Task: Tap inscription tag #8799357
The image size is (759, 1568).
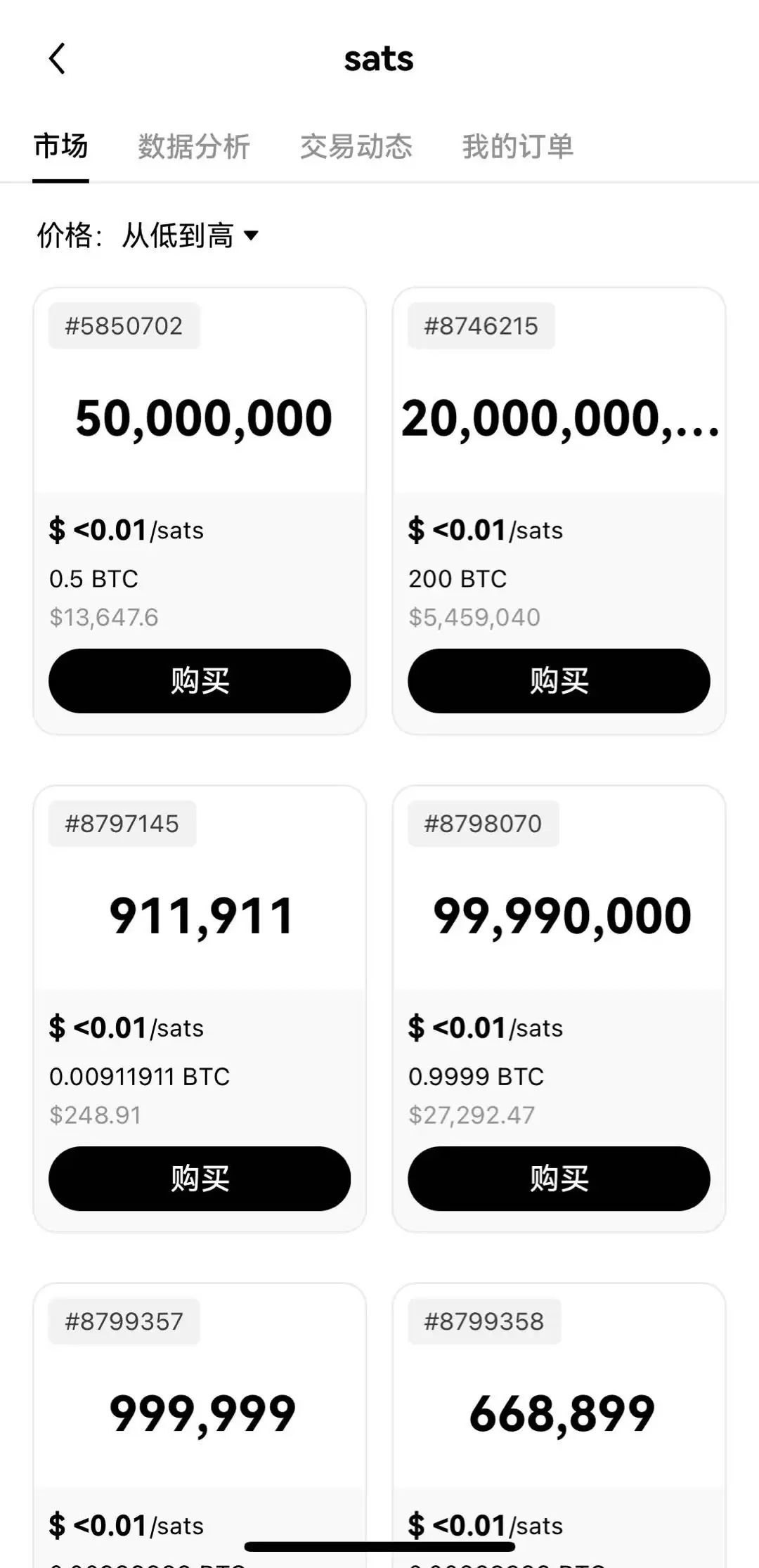Action: (124, 1321)
